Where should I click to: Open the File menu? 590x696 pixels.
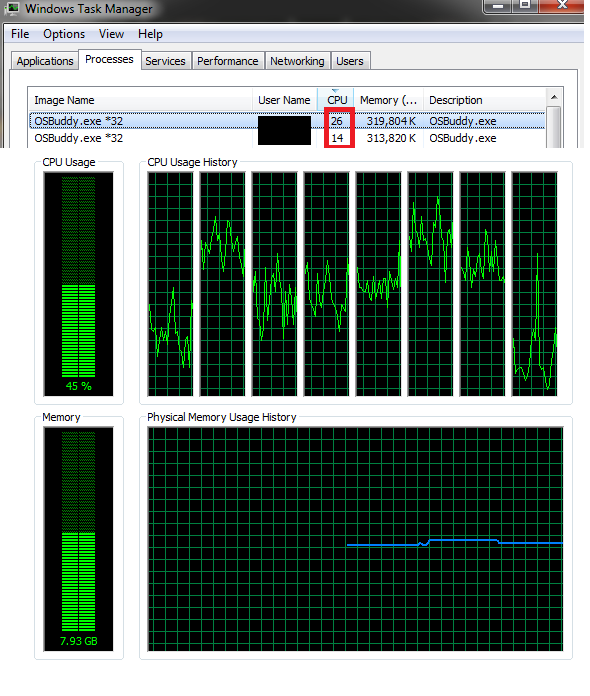pyautogui.click(x=20, y=34)
